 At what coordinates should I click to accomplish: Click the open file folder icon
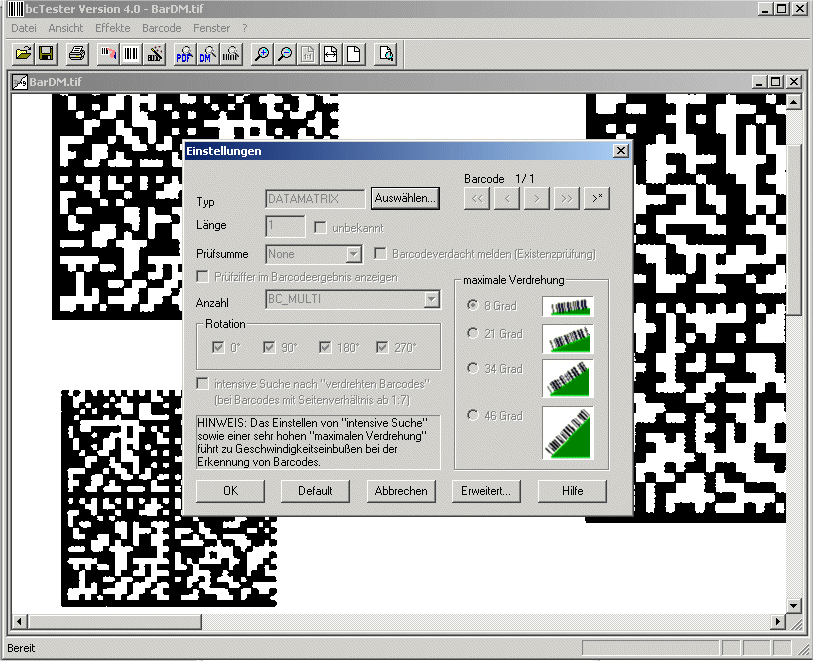[23, 54]
